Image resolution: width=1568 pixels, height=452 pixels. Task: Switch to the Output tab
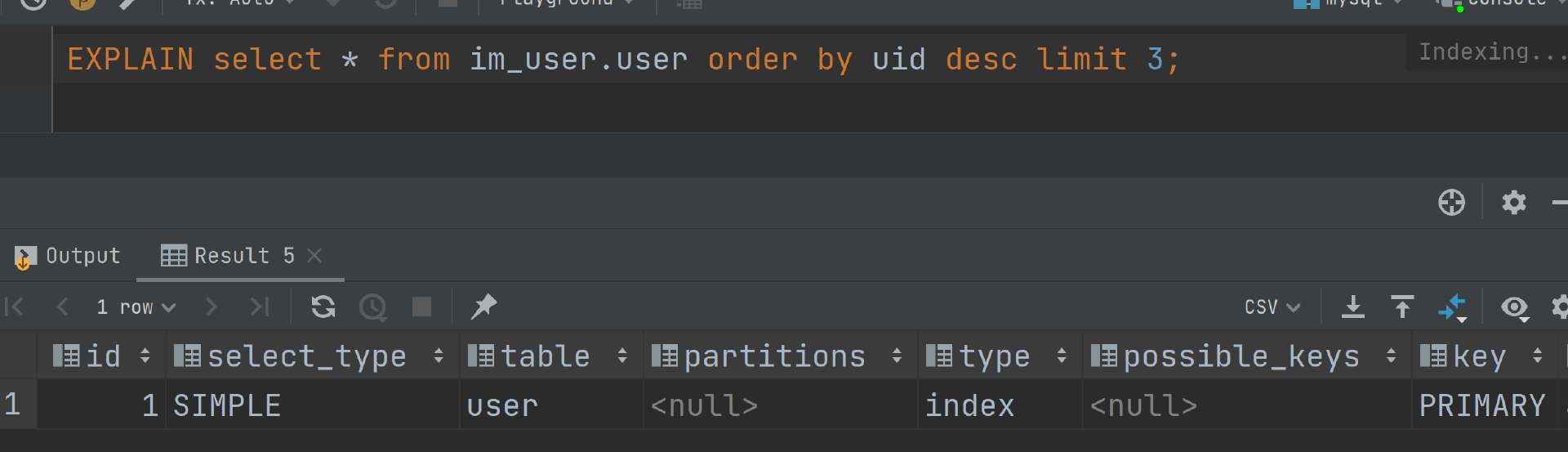(x=69, y=256)
